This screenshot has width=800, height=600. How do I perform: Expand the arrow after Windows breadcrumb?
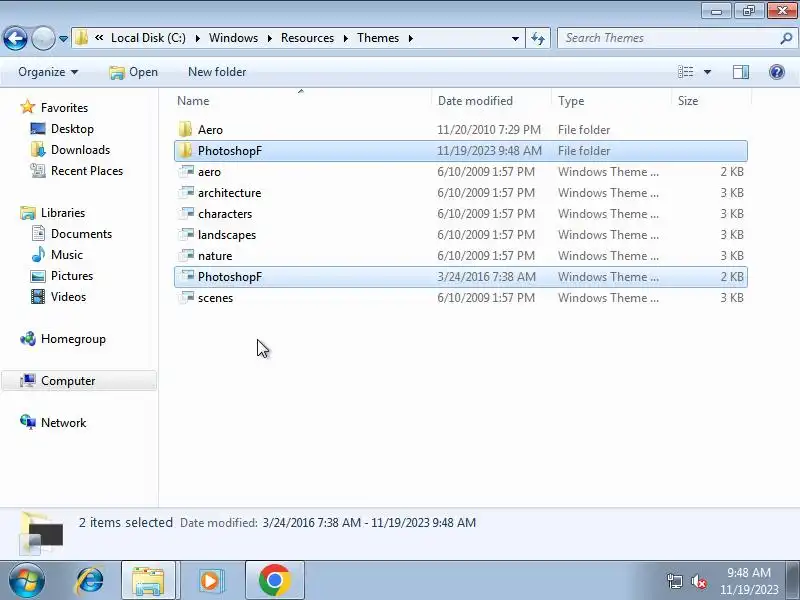tap(269, 38)
